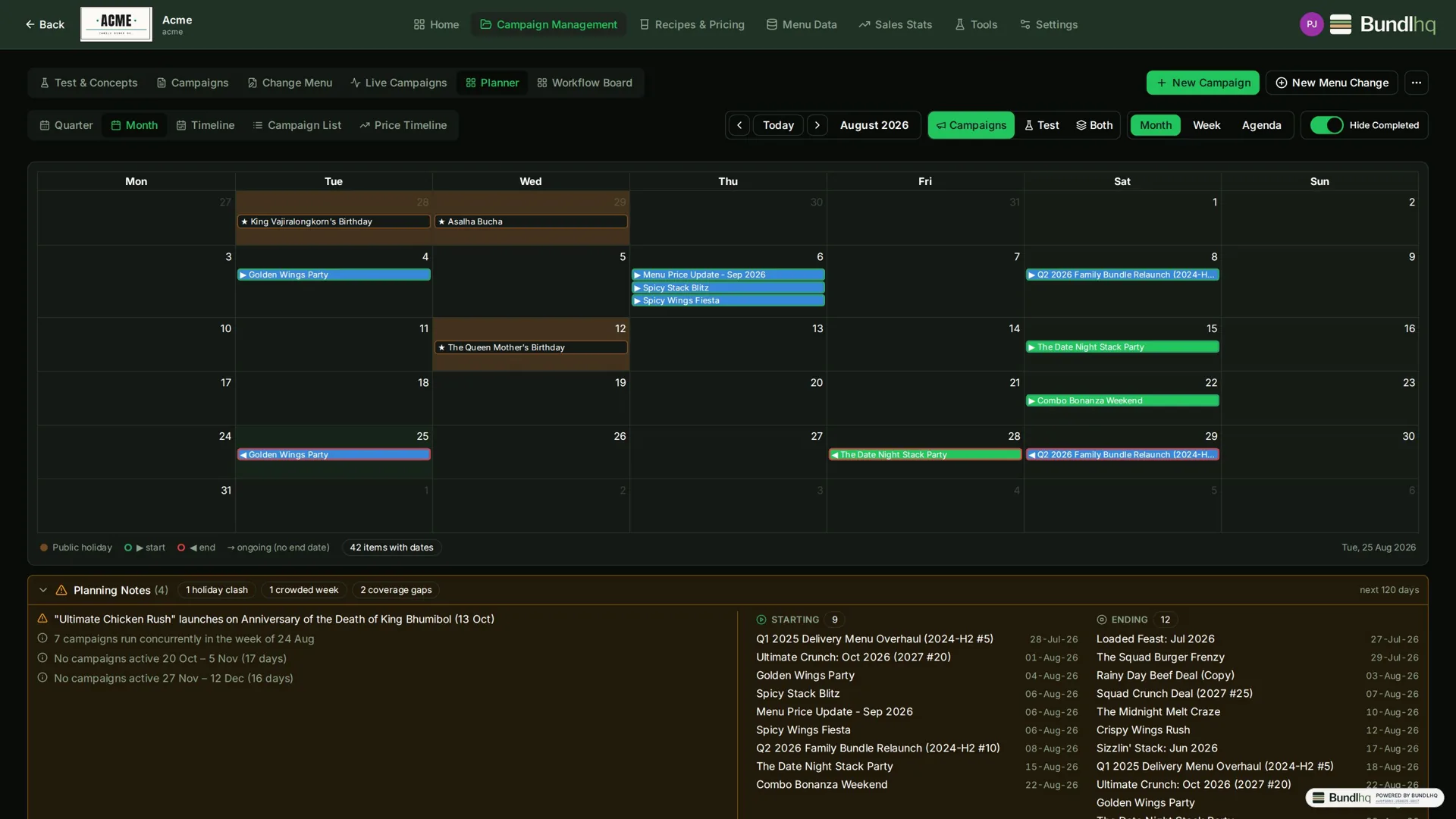The width and height of the screenshot is (1456, 819).
Task: Click New Menu Change button
Action: (x=1332, y=83)
